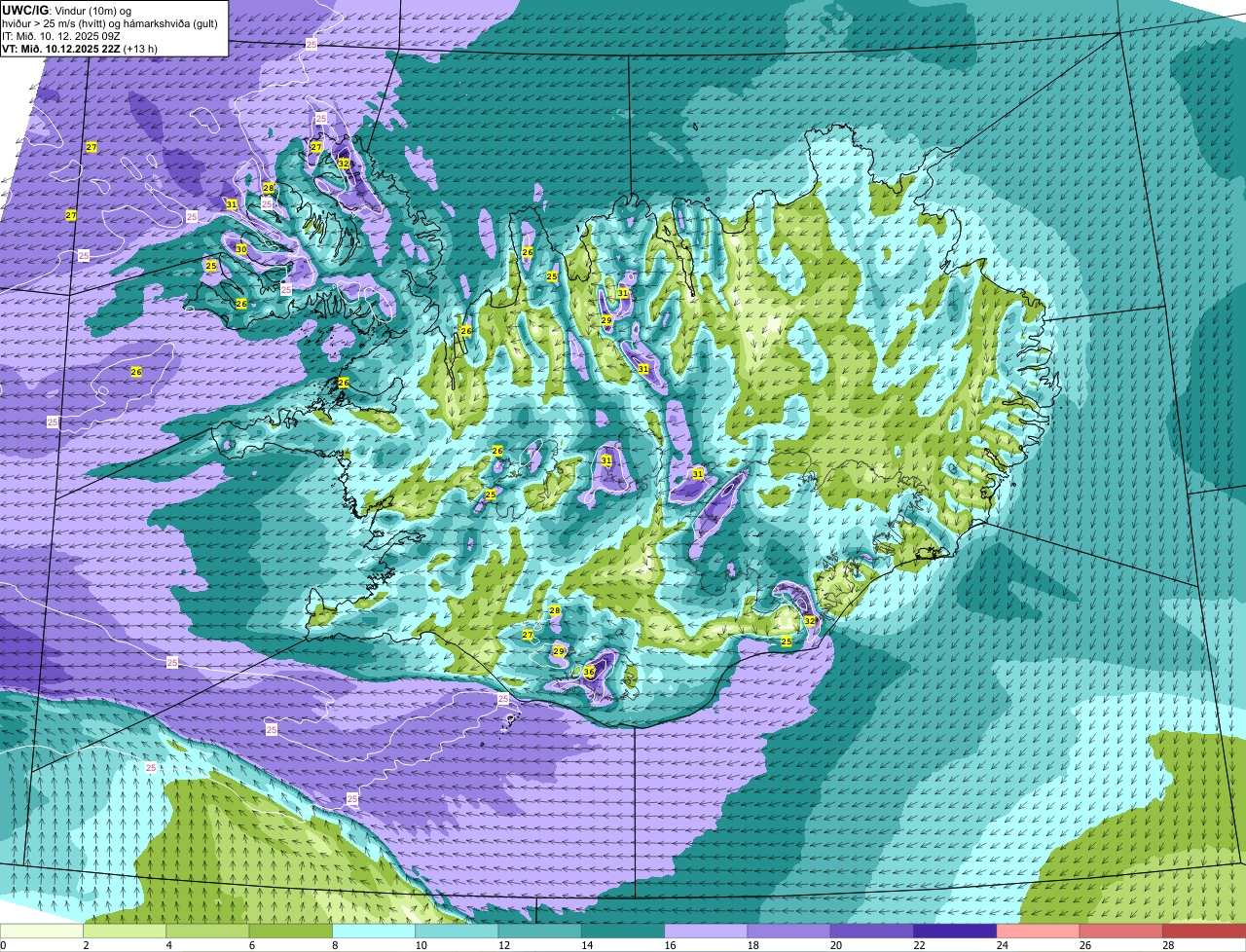Pick the light green 4–6 scale swatch
The image size is (1246, 952).
click(x=207, y=932)
